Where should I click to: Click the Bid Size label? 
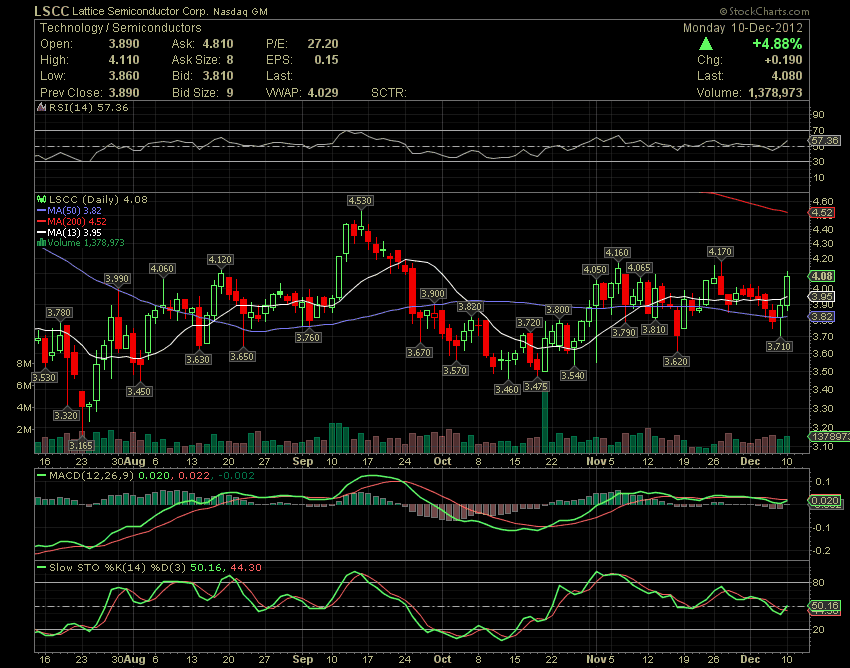pos(196,93)
